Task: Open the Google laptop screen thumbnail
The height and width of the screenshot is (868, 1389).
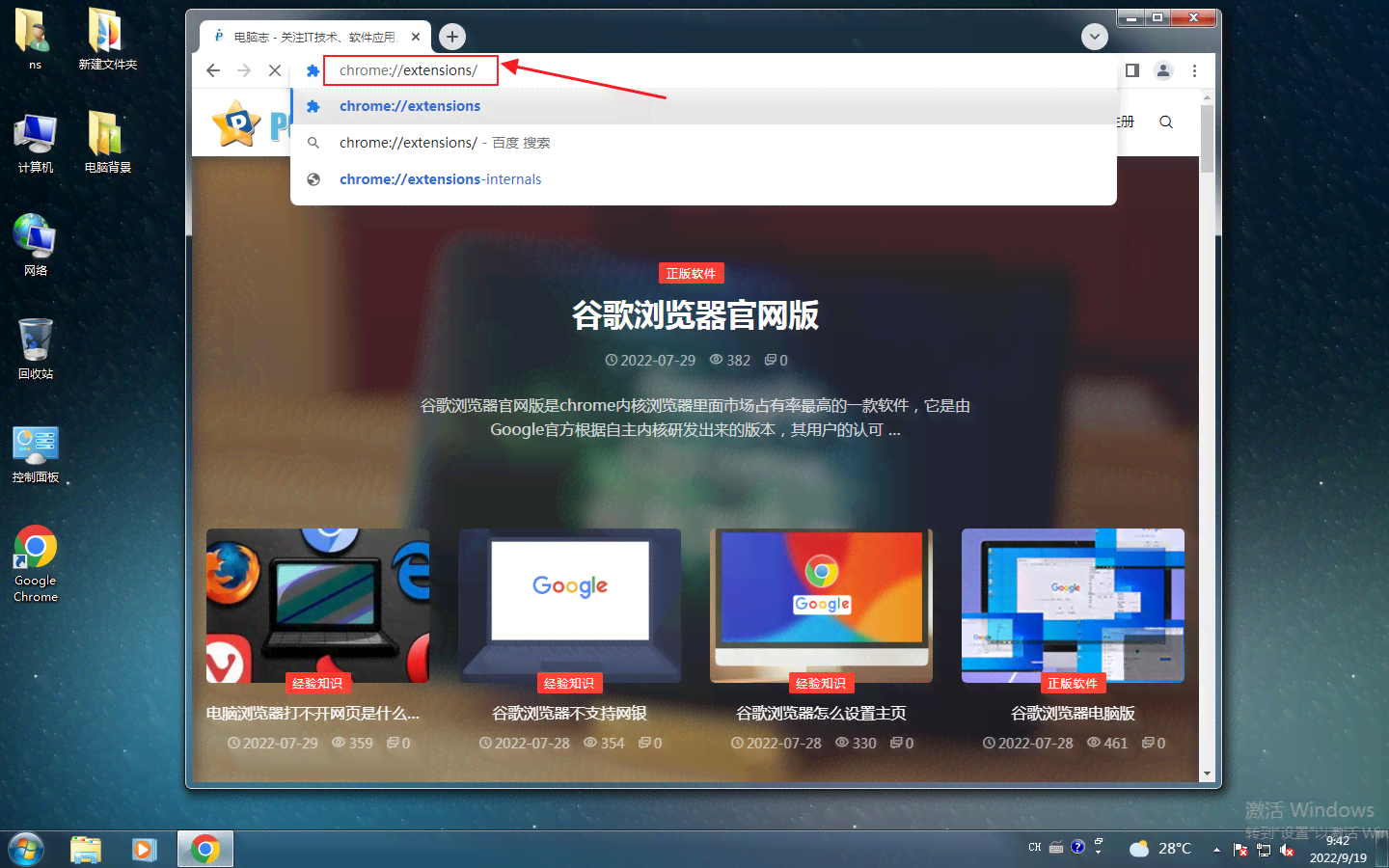Action: coord(569,606)
